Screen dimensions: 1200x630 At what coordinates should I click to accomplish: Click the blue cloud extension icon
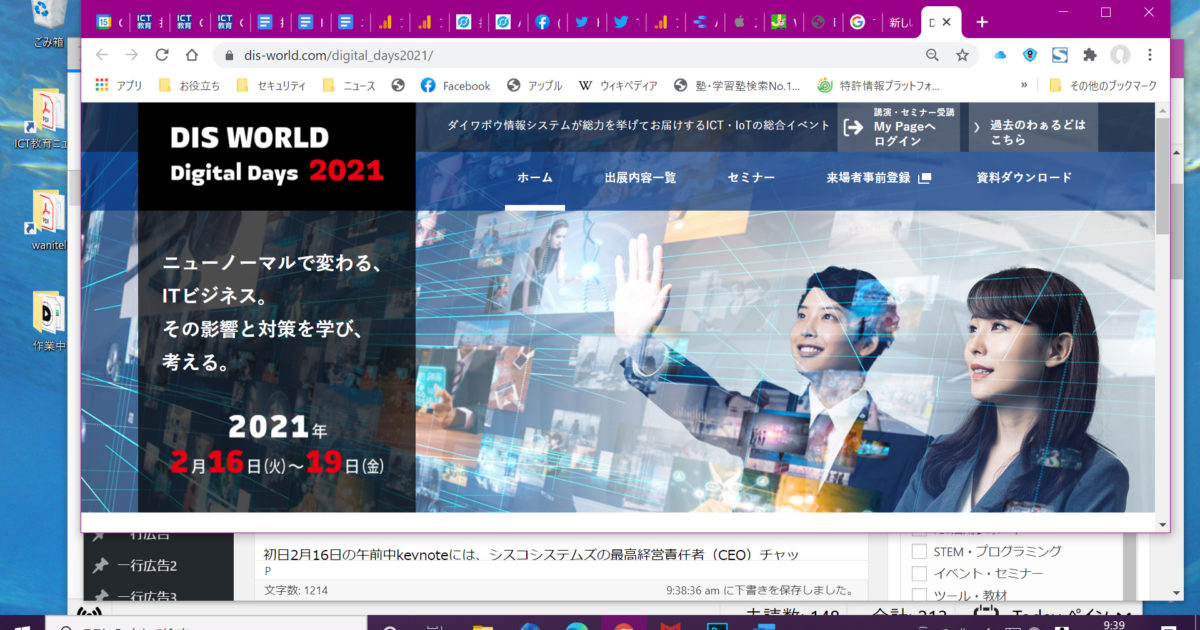[999, 55]
